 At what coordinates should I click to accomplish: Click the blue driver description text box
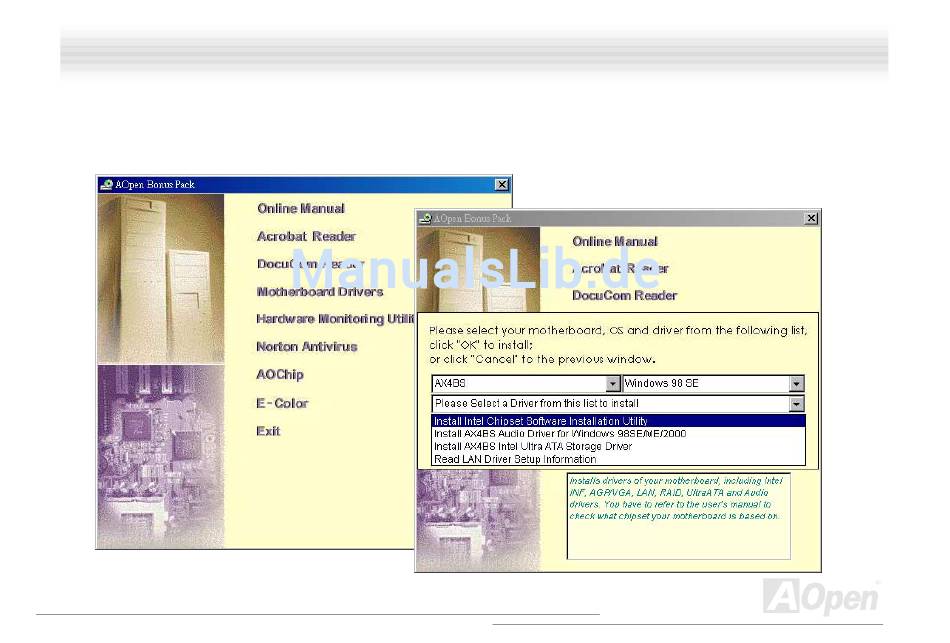click(x=678, y=515)
